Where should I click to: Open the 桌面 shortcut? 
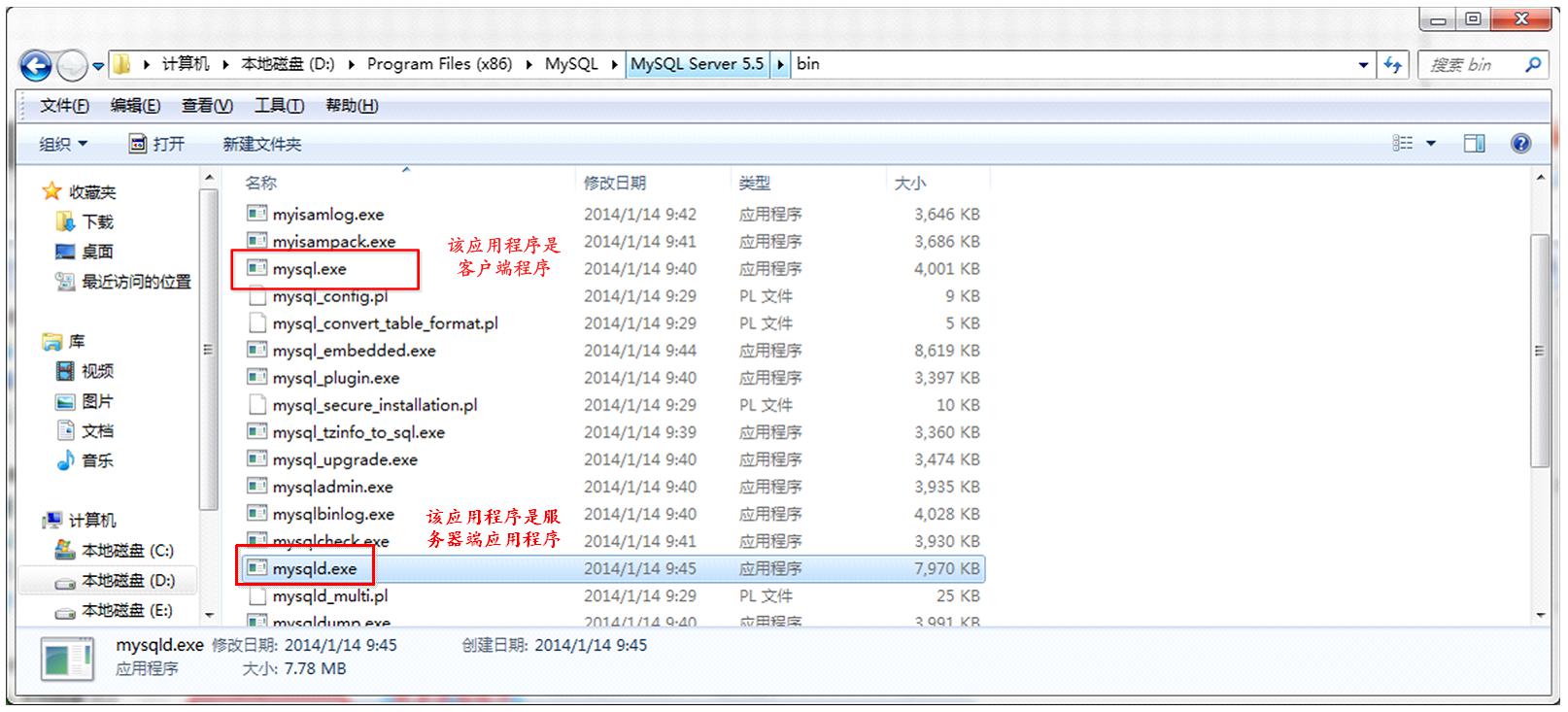click(x=97, y=252)
